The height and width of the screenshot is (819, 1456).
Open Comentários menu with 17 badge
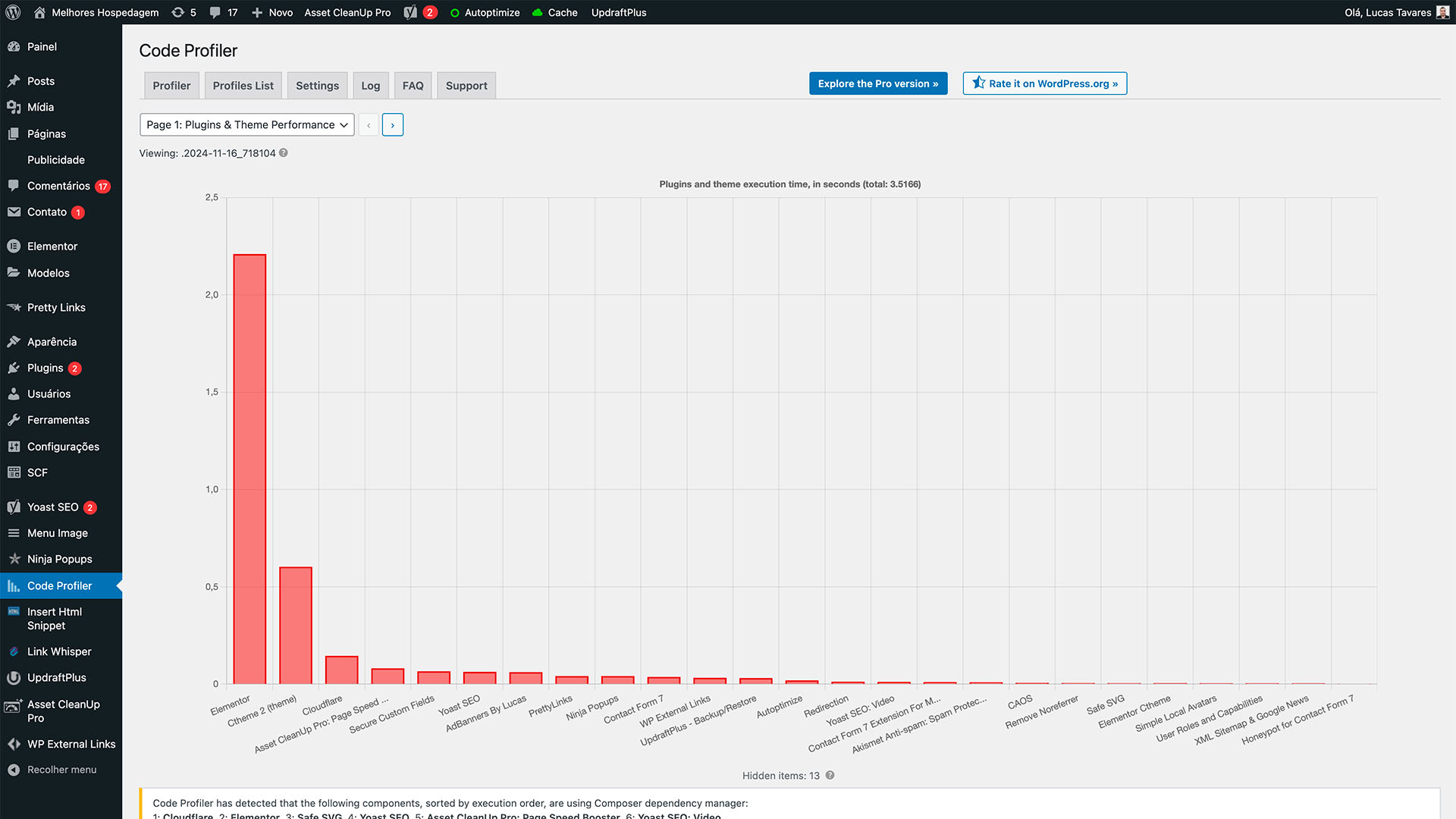point(61,186)
